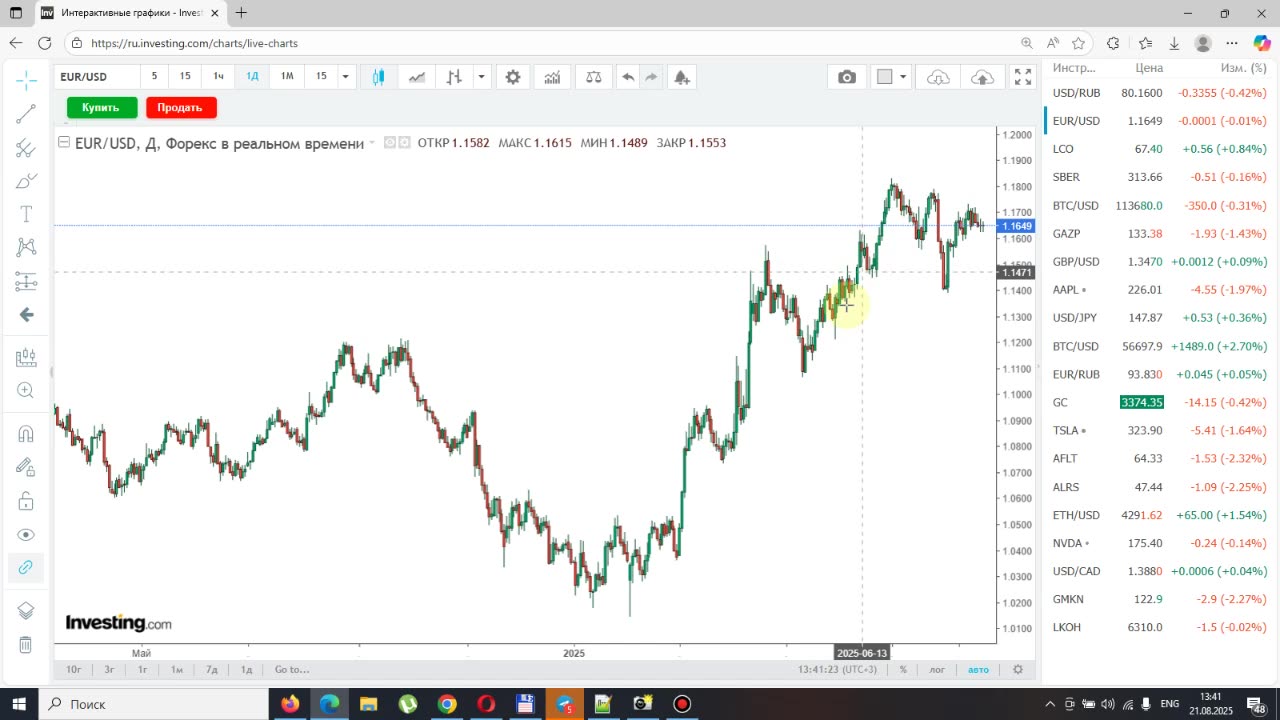Take a chart snapshot with camera icon
The height and width of the screenshot is (720, 1280).
pyautogui.click(x=847, y=77)
